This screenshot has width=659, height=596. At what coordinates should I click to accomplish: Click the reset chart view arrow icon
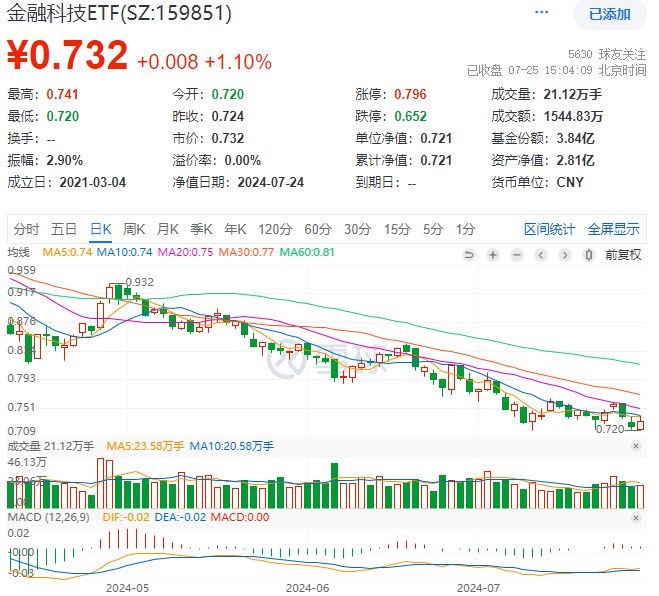click(469, 255)
